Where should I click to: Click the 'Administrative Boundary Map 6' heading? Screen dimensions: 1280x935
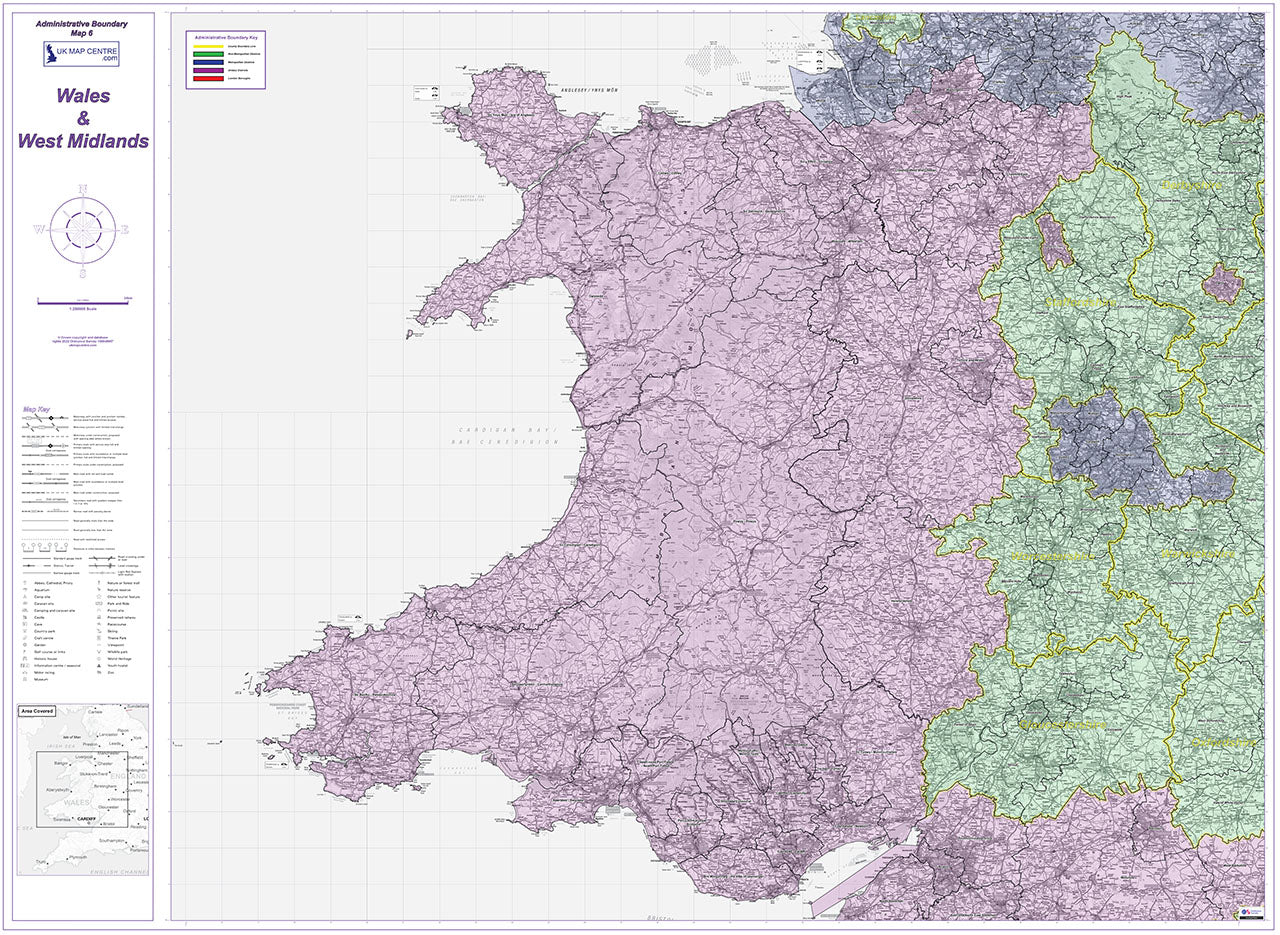(x=82, y=27)
